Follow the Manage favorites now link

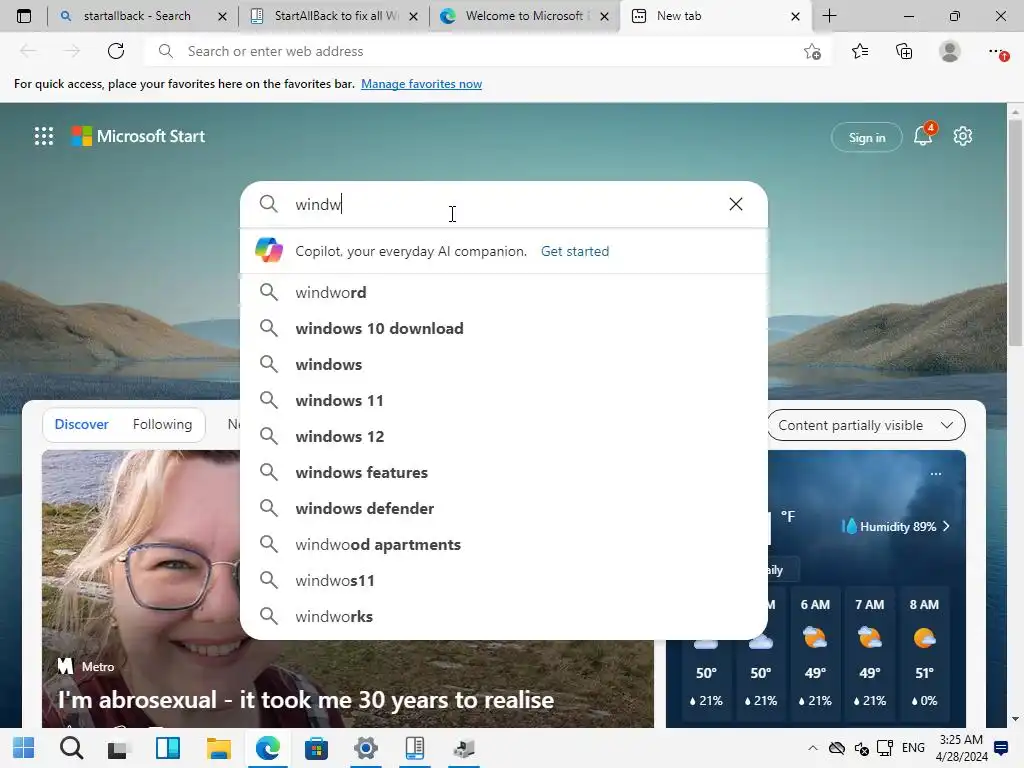[x=421, y=84]
